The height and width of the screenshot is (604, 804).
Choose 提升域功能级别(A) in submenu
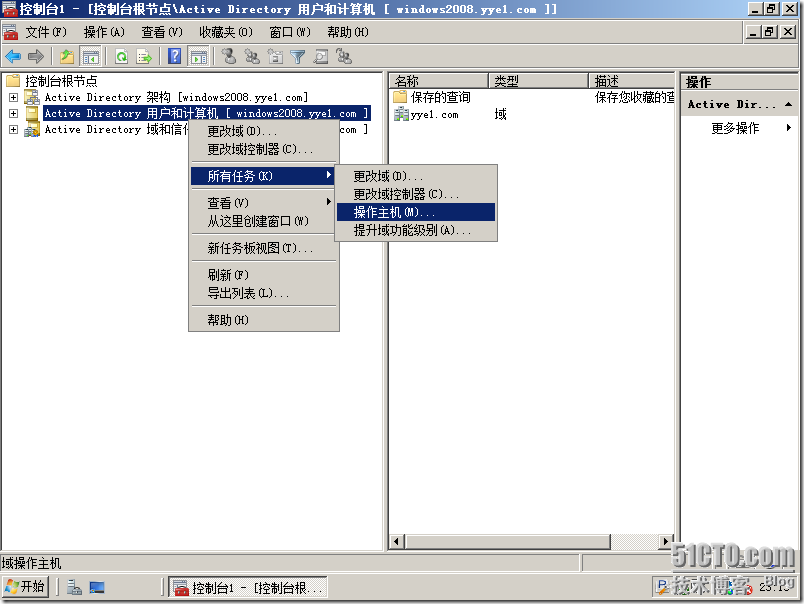point(416,230)
